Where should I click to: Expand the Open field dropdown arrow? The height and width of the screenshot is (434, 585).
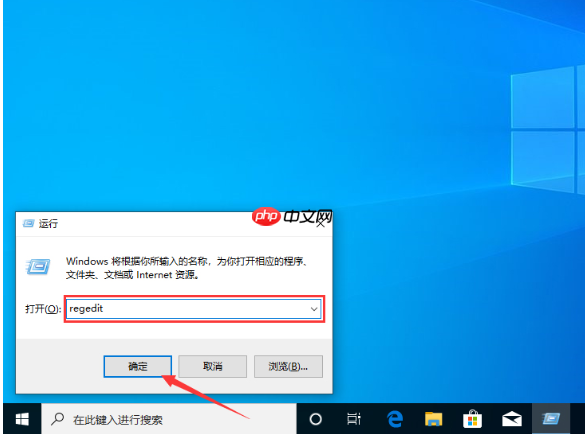[x=314, y=309]
